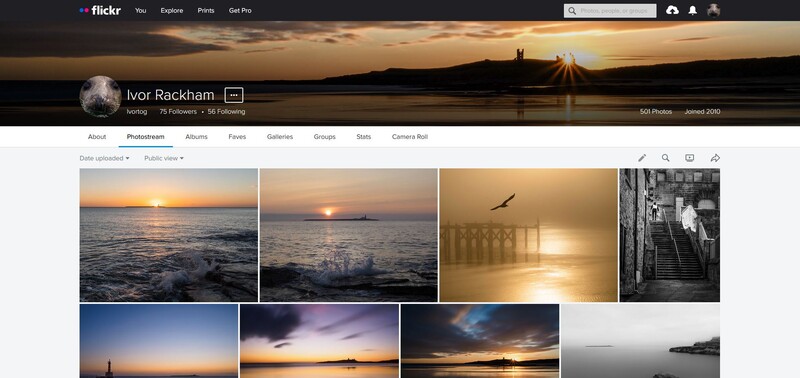Open the Explore menu
The height and width of the screenshot is (378, 800).
tap(171, 10)
